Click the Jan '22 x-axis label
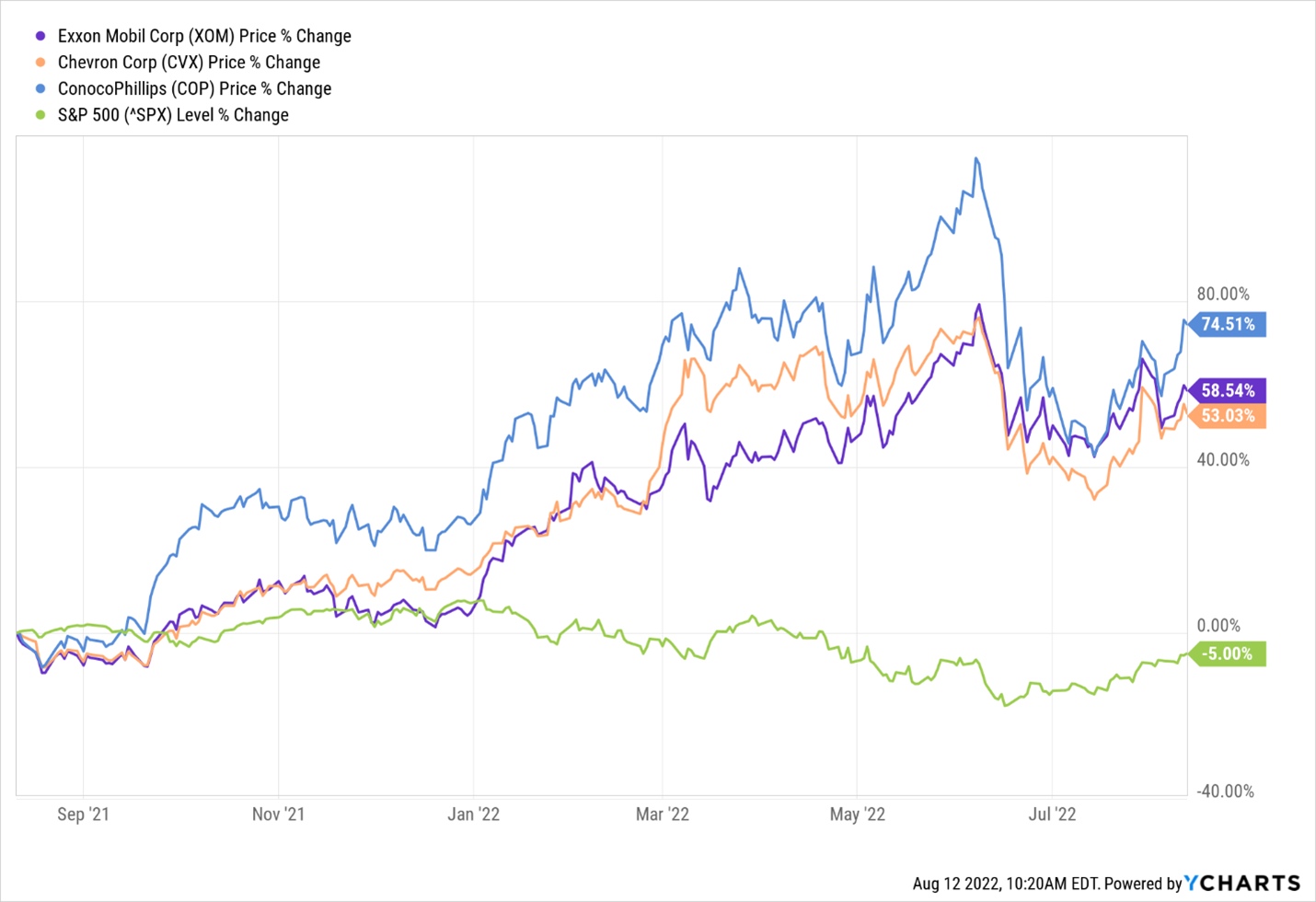 (x=473, y=815)
